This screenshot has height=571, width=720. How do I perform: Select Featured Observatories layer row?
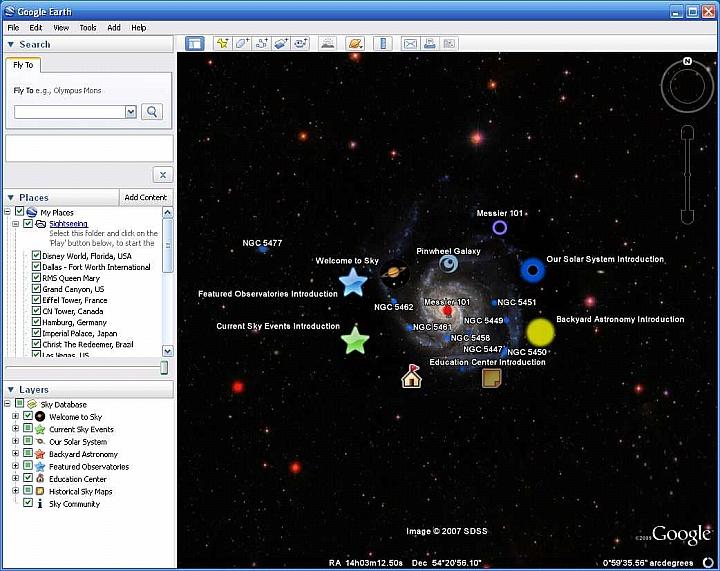pos(89,466)
